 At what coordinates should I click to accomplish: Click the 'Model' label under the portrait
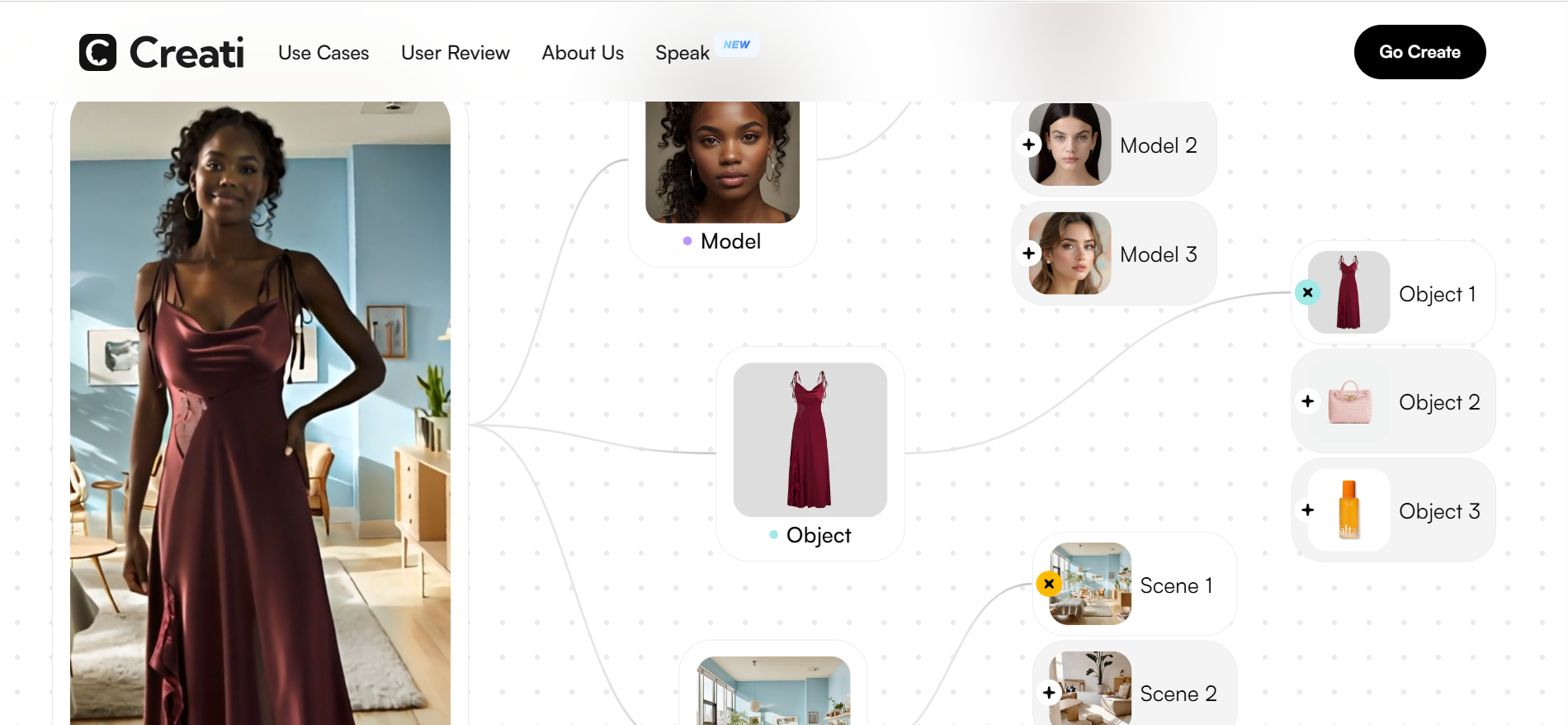730,241
